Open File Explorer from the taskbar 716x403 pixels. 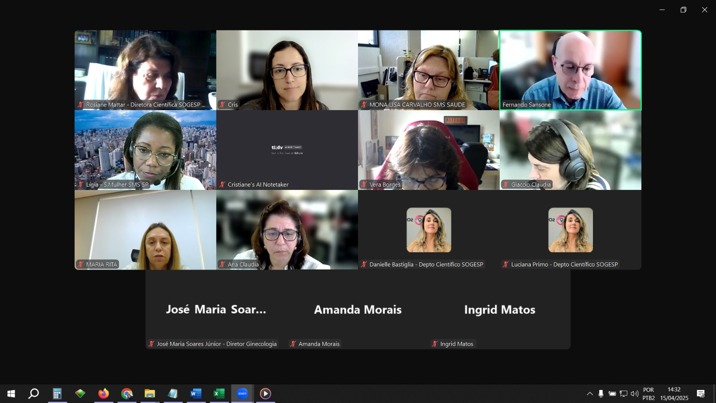tap(150, 393)
